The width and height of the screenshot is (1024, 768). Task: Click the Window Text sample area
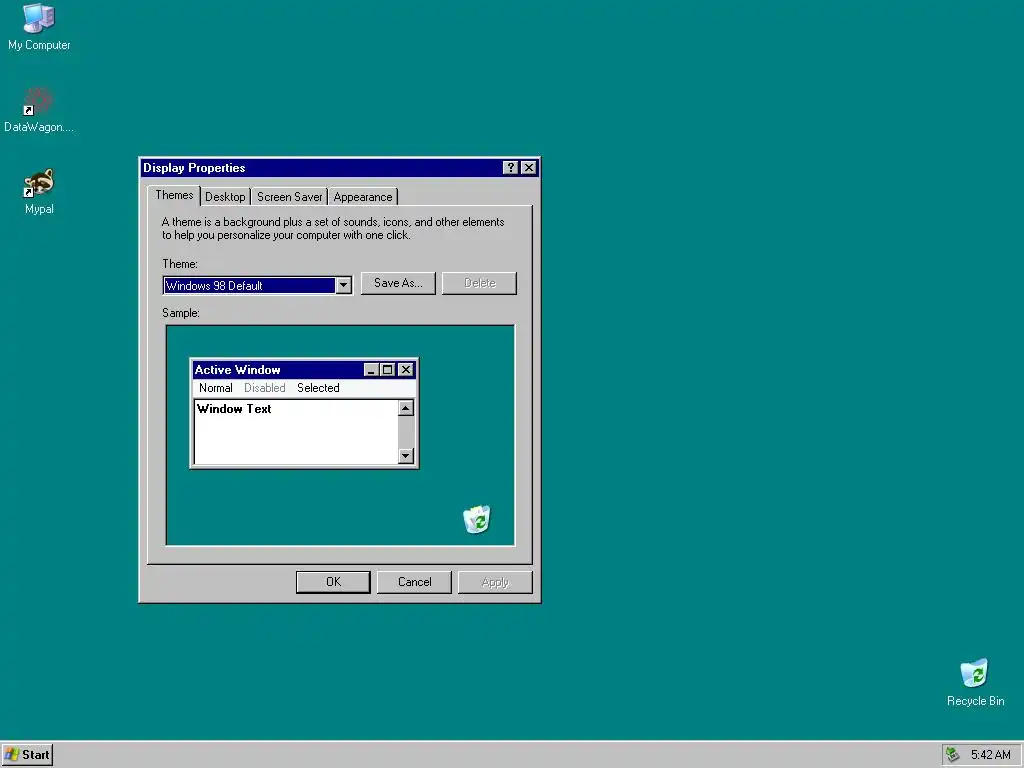pos(296,432)
